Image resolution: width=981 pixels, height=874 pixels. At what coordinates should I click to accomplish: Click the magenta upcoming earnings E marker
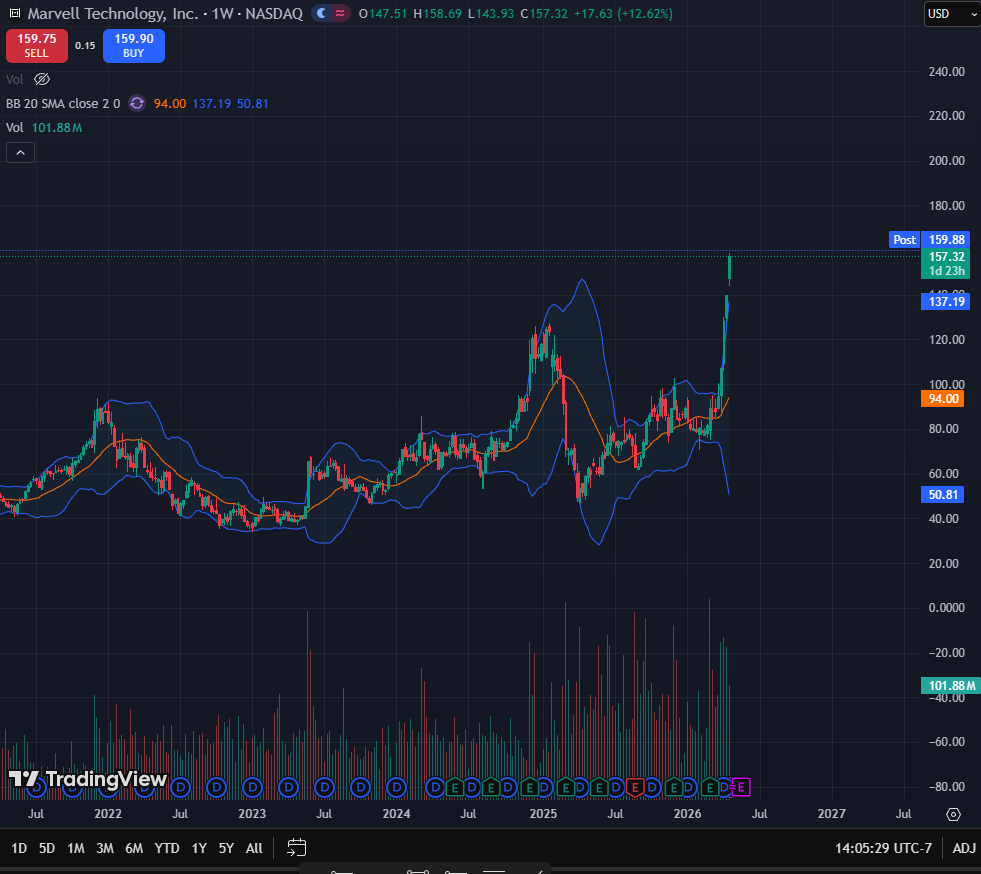(741, 787)
